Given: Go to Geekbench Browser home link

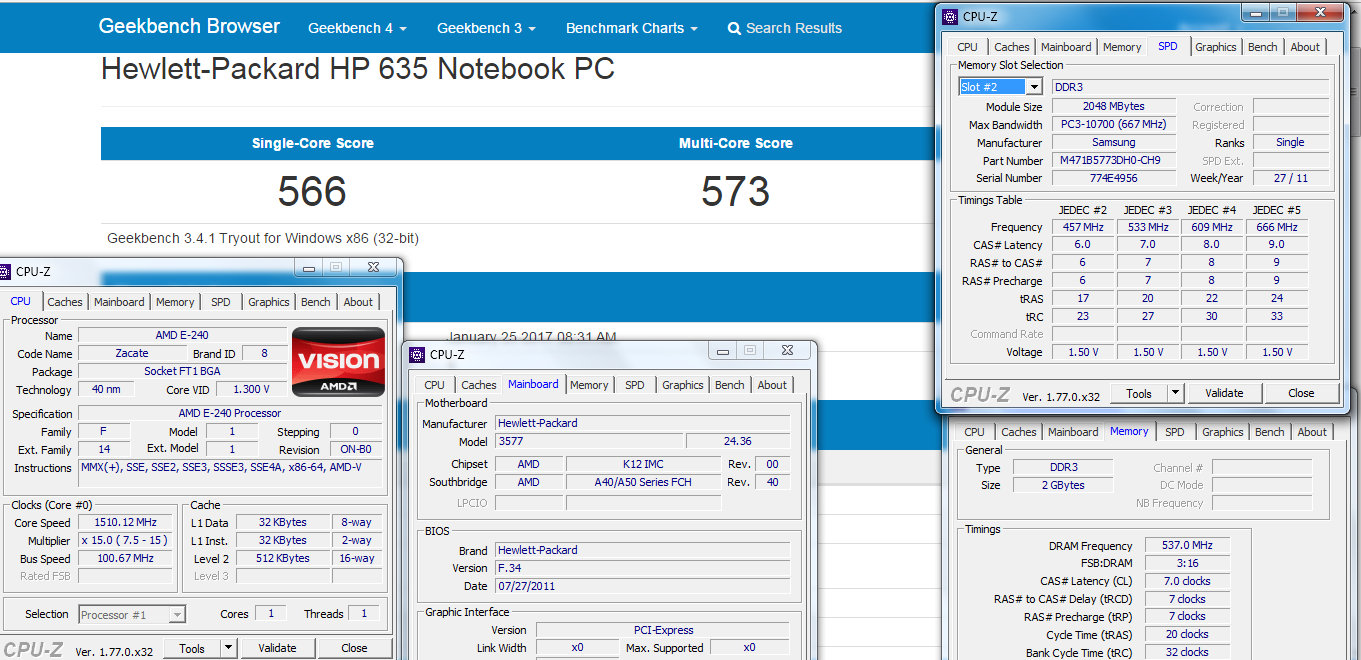Looking at the screenshot, I should click(189, 26).
